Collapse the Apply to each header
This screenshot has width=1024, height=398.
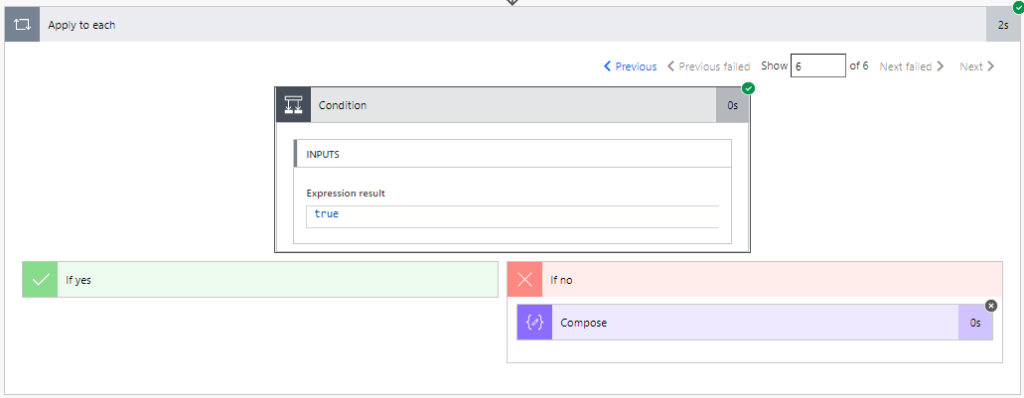tap(513, 25)
